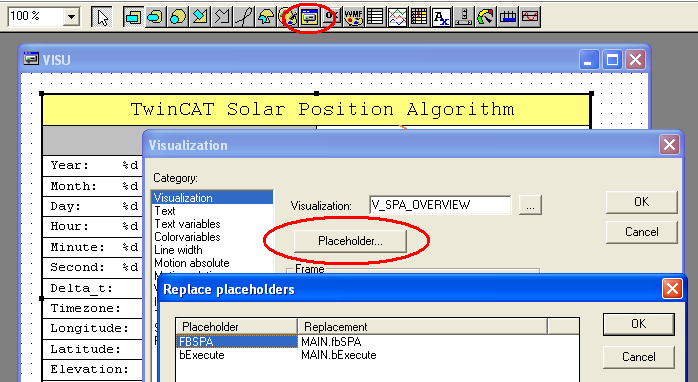
Task: Insert a Histogram element
Action: (530, 17)
